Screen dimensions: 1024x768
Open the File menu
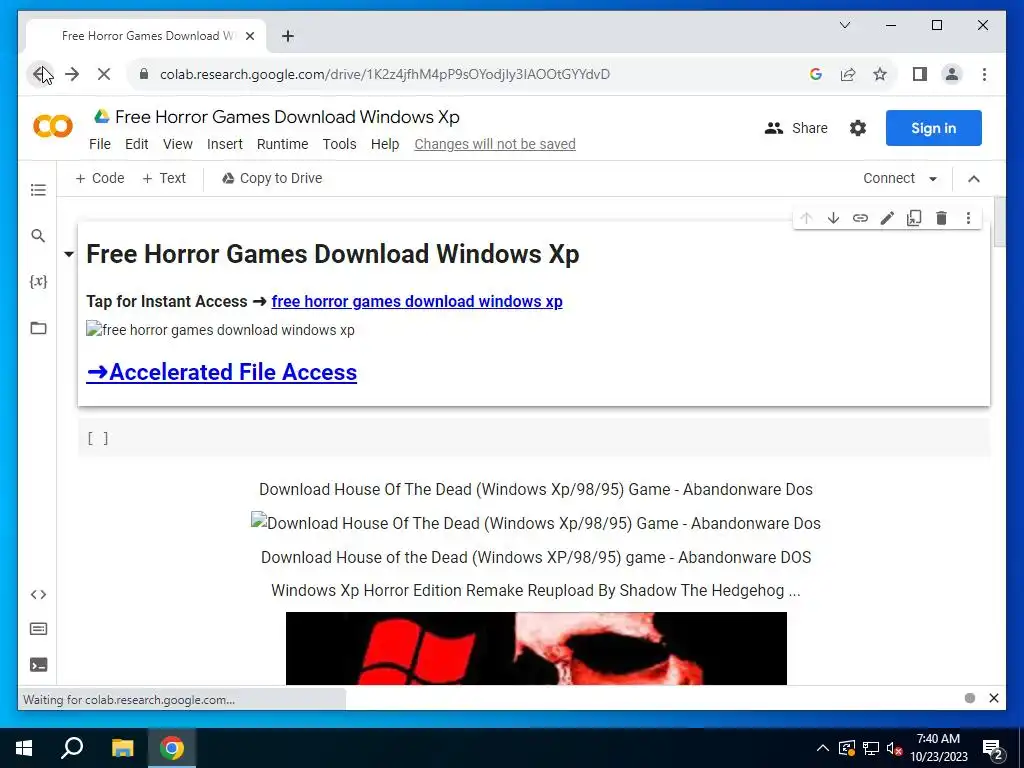[x=100, y=144]
